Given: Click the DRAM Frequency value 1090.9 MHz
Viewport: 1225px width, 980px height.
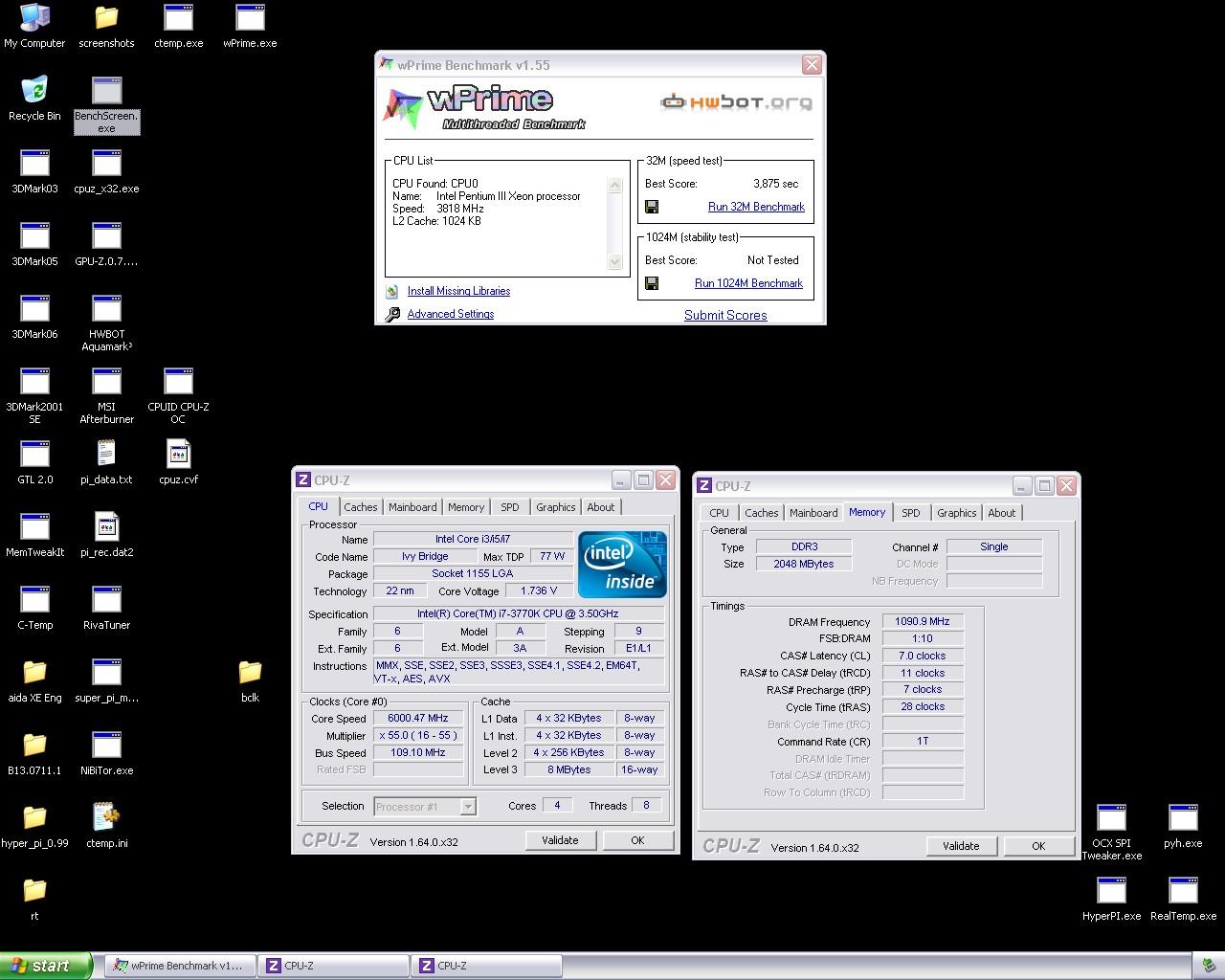Looking at the screenshot, I should pos(923,621).
